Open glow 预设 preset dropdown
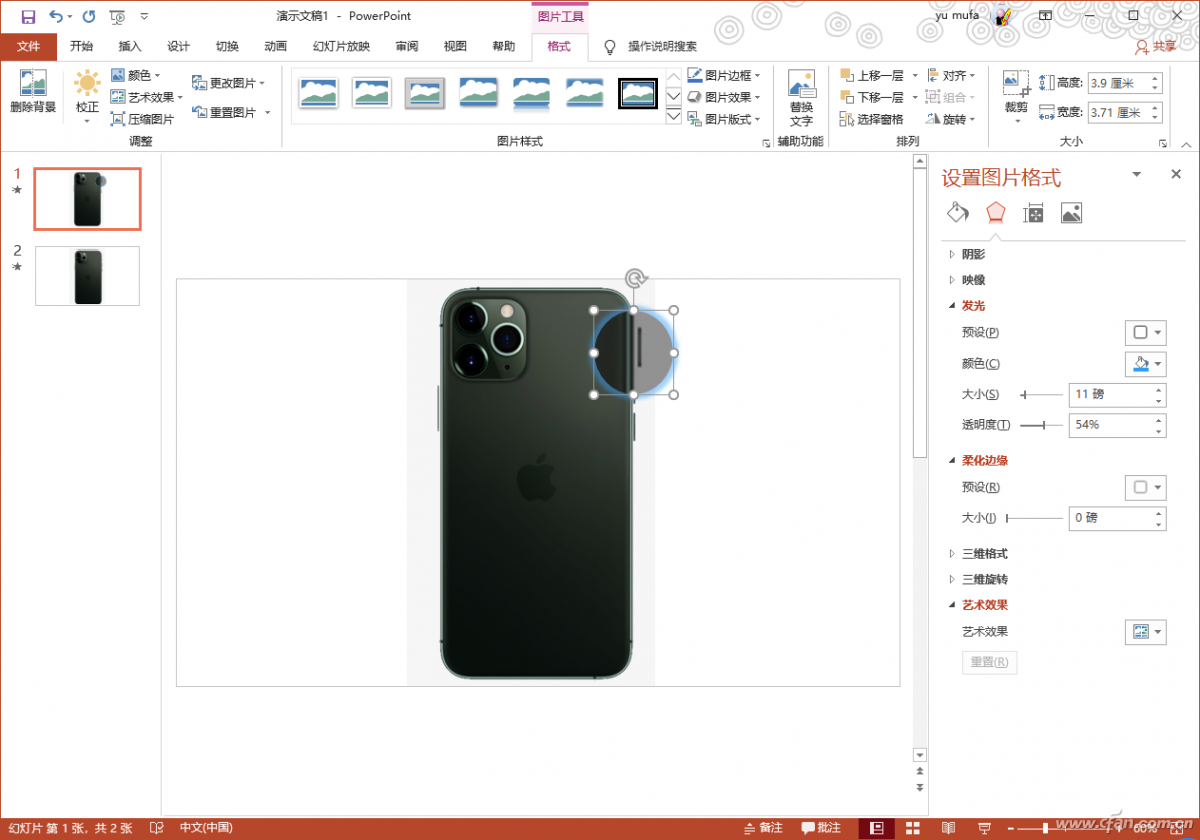This screenshot has height=840, width=1200. pos(1146,332)
